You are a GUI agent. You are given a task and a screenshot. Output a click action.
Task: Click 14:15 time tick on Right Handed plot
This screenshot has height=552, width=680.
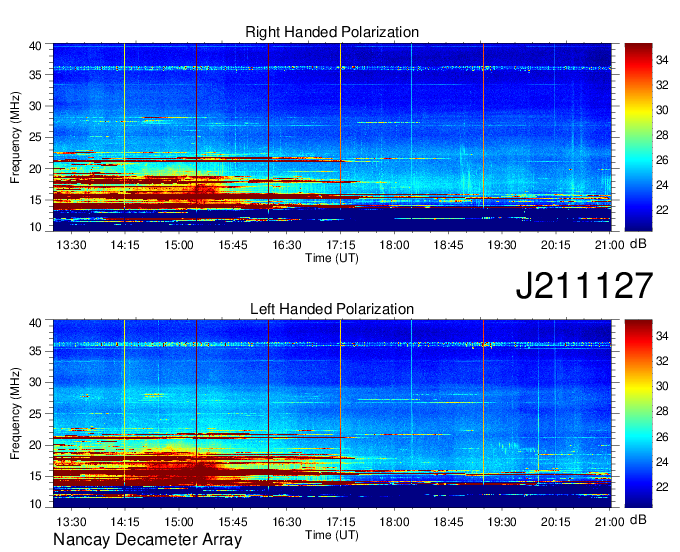coord(125,245)
